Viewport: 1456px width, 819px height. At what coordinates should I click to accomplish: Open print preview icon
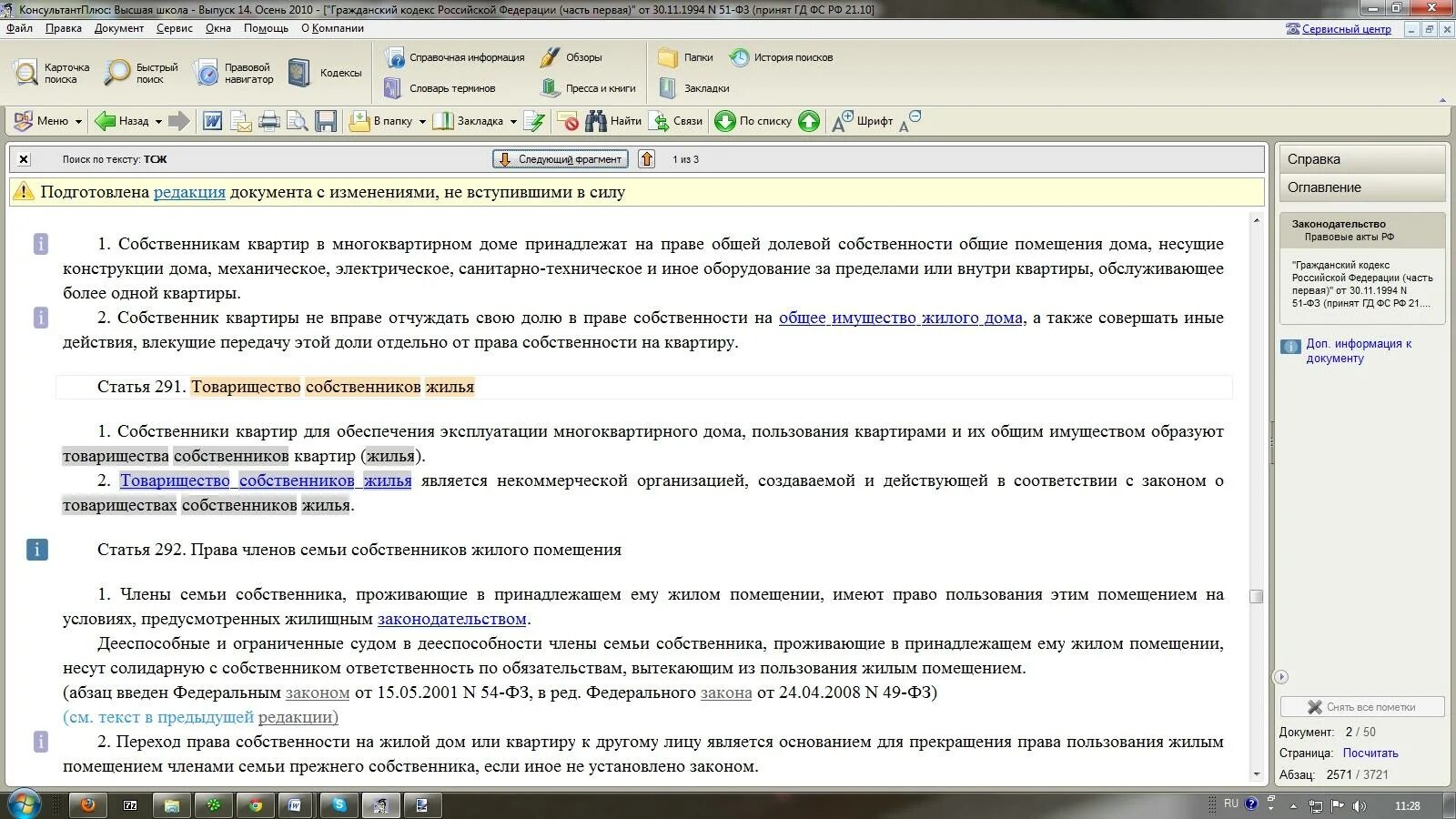click(x=298, y=121)
